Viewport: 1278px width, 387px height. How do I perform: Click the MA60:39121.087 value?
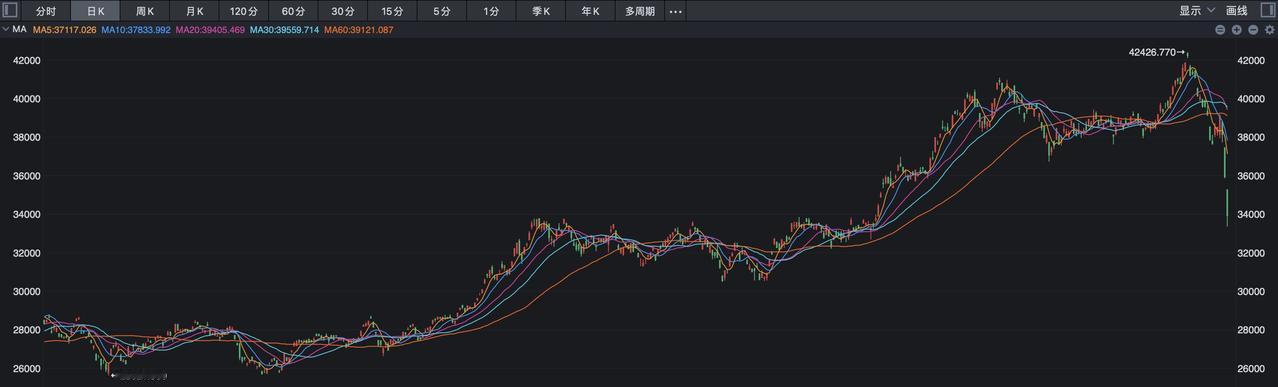(358, 30)
